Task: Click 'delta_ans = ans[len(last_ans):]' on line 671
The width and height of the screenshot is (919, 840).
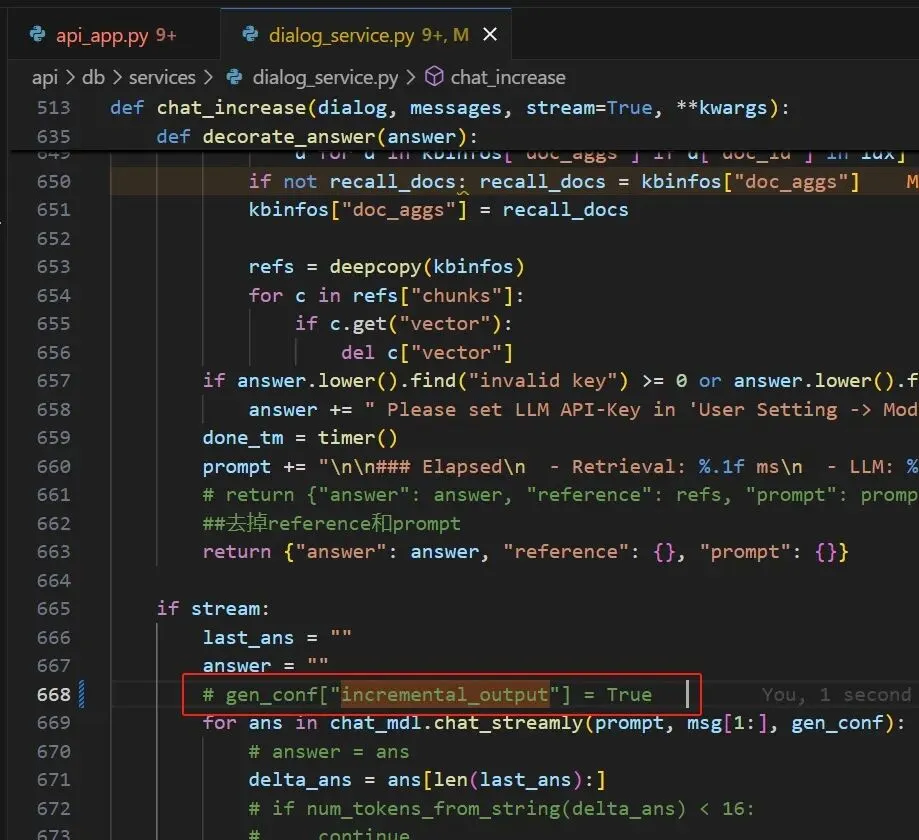Action: pos(427,780)
